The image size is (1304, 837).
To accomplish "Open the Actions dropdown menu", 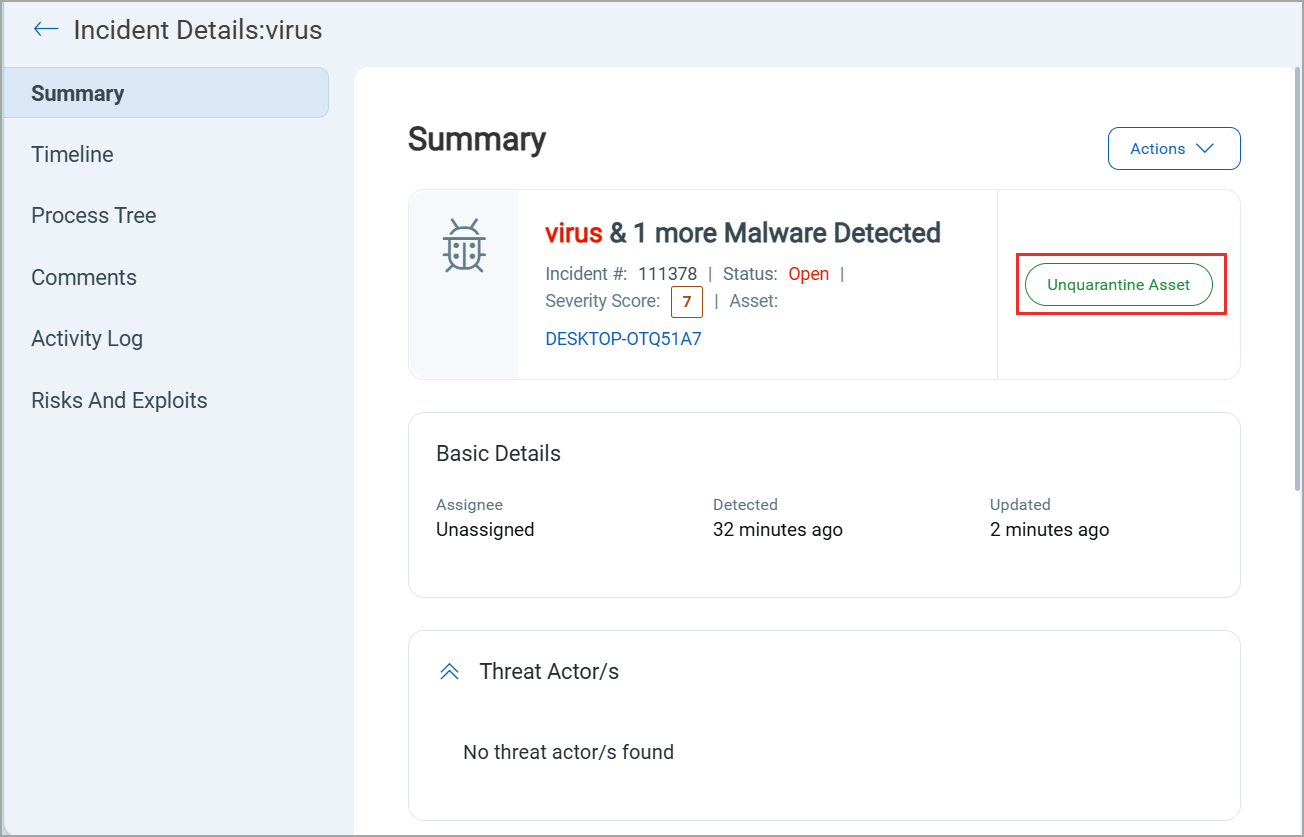I will point(1174,148).
